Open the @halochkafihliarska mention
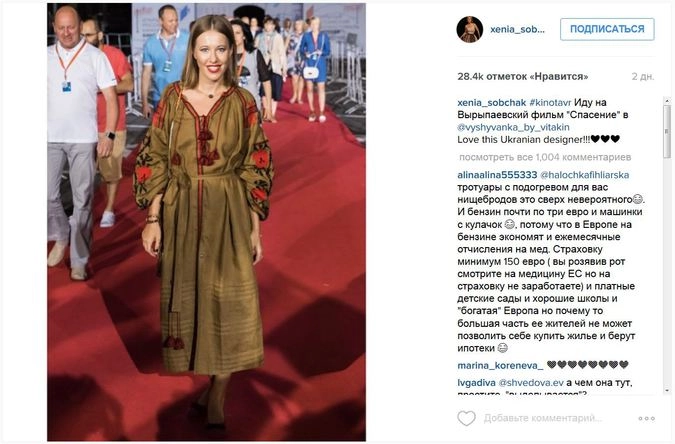The height and width of the screenshot is (444, 675). tap(585, 175)
